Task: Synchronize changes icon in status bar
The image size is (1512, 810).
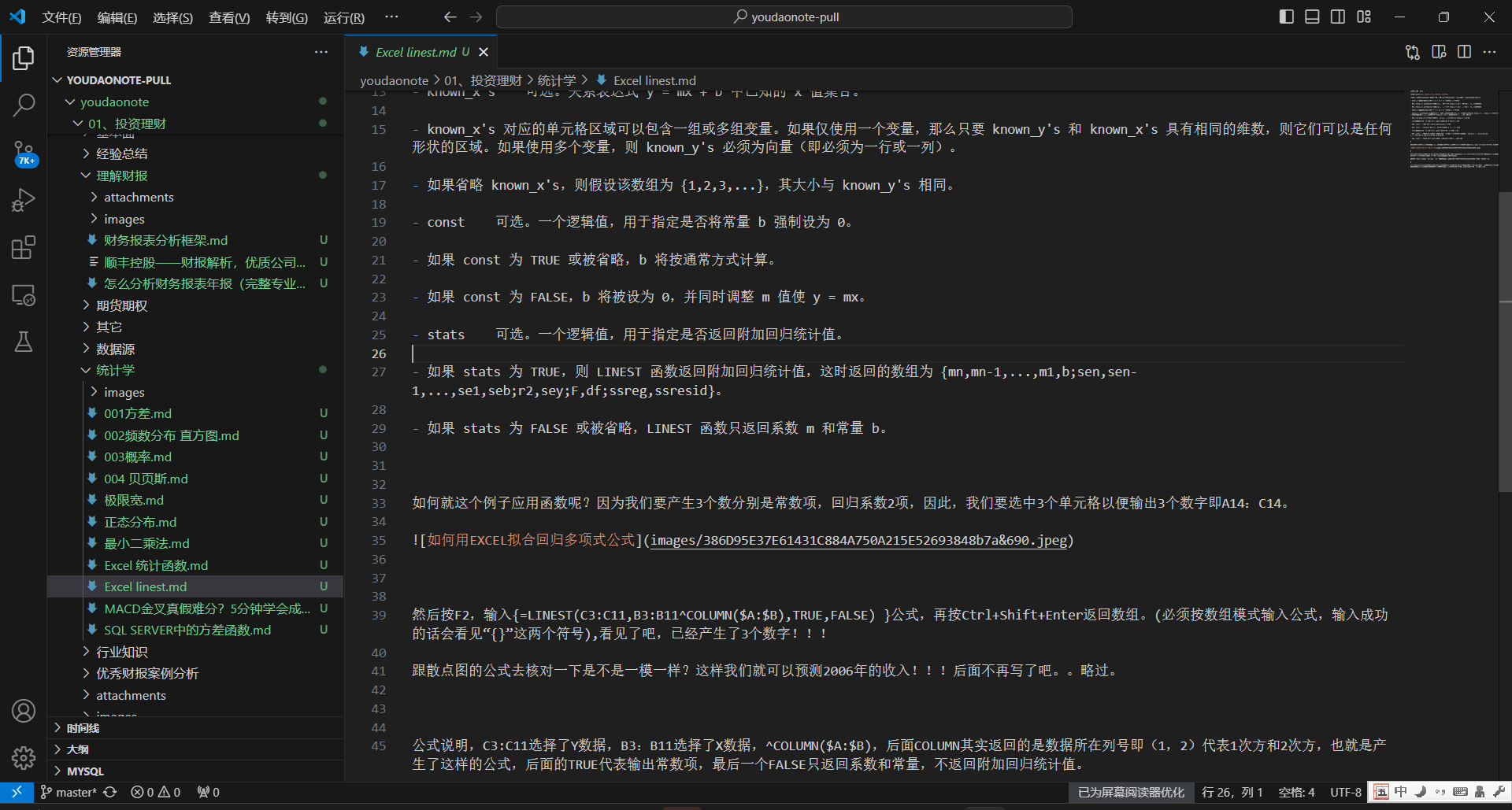Action: pyautogui.click(x=110, y=792)
